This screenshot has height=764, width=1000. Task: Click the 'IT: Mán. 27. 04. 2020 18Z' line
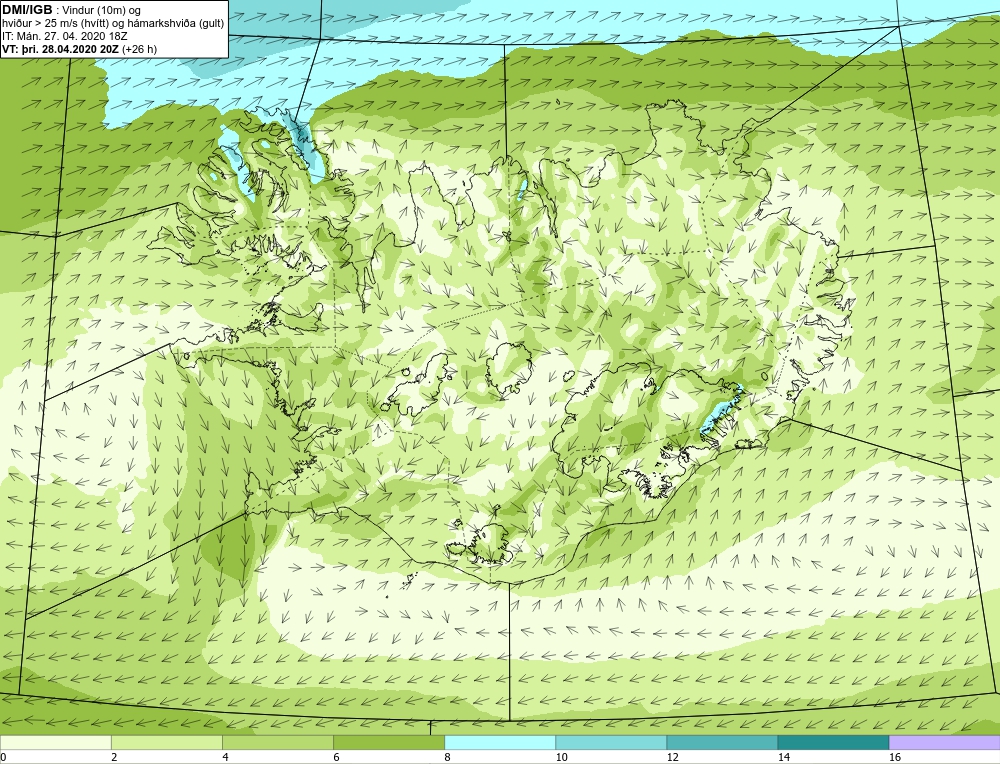[64, 36]
